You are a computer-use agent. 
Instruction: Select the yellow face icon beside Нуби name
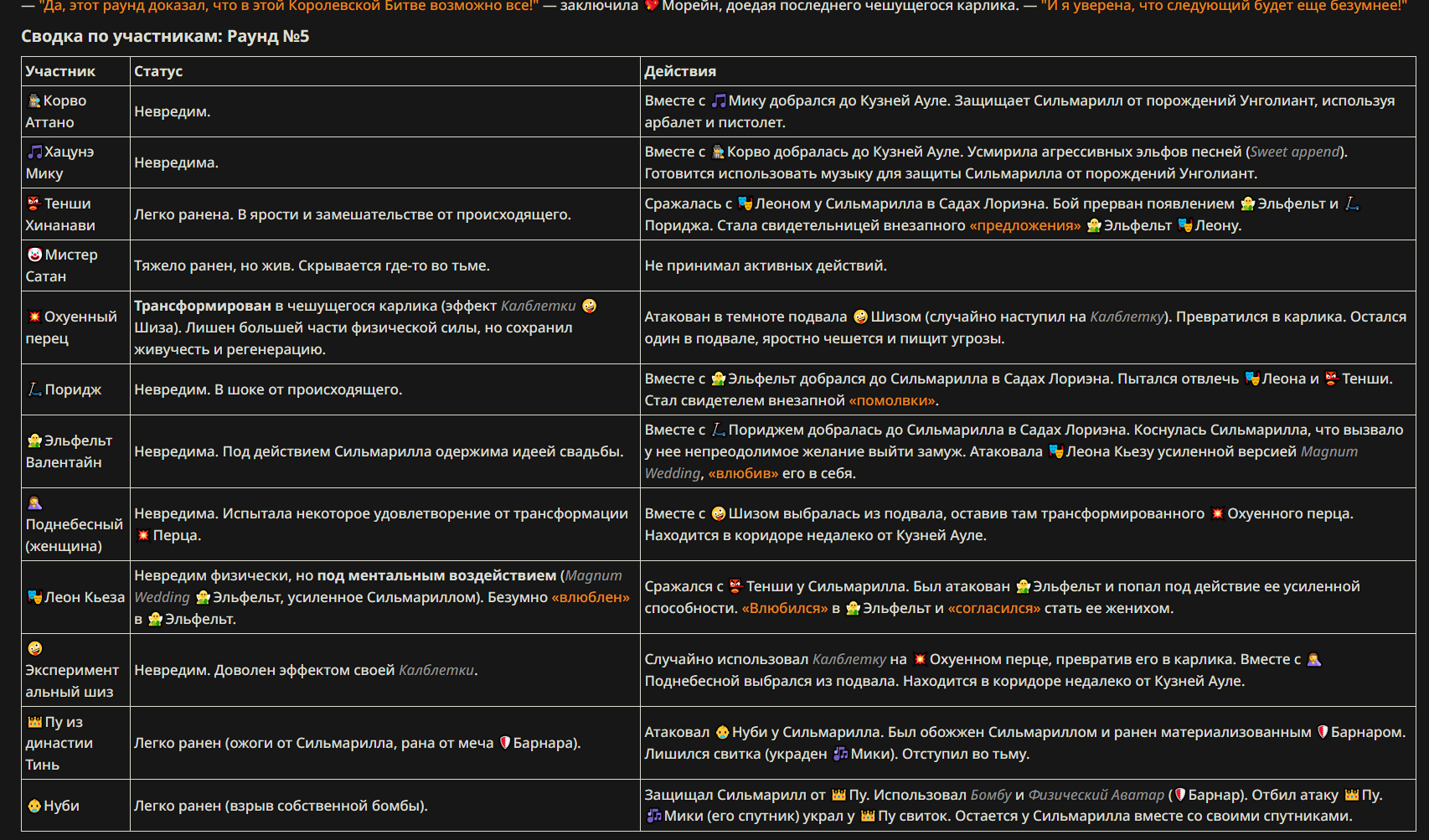pyautogui.click(x=34, y=806)
